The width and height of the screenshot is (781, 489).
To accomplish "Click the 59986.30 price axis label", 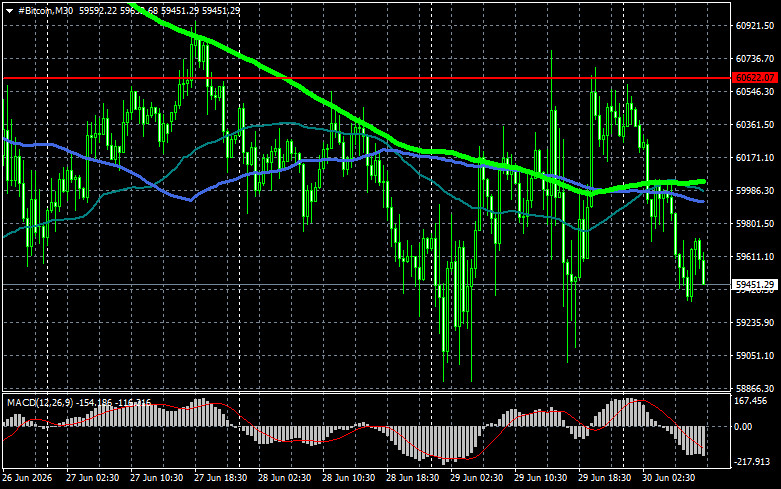I will click(x=755, y=191).
